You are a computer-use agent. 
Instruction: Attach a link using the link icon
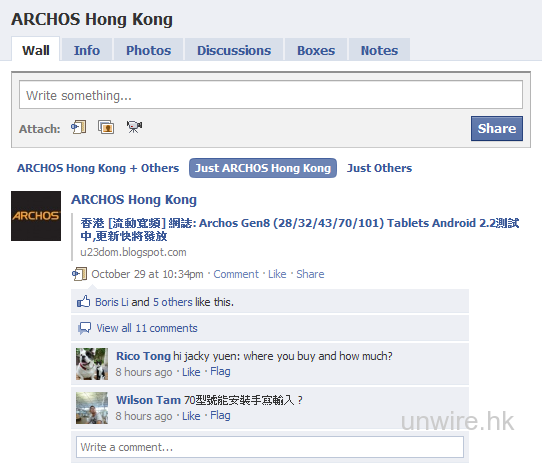(x=79, y=127)
